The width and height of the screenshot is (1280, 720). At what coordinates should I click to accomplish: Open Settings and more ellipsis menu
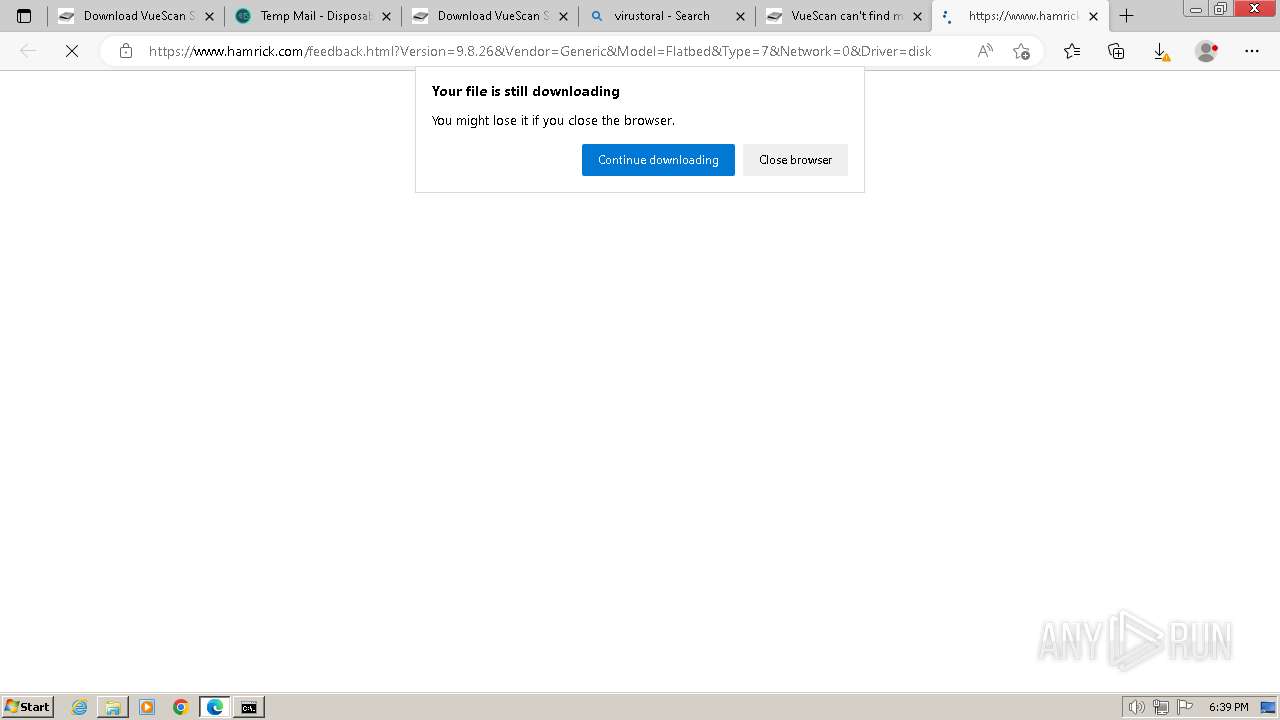click(x=1252, y=51)
